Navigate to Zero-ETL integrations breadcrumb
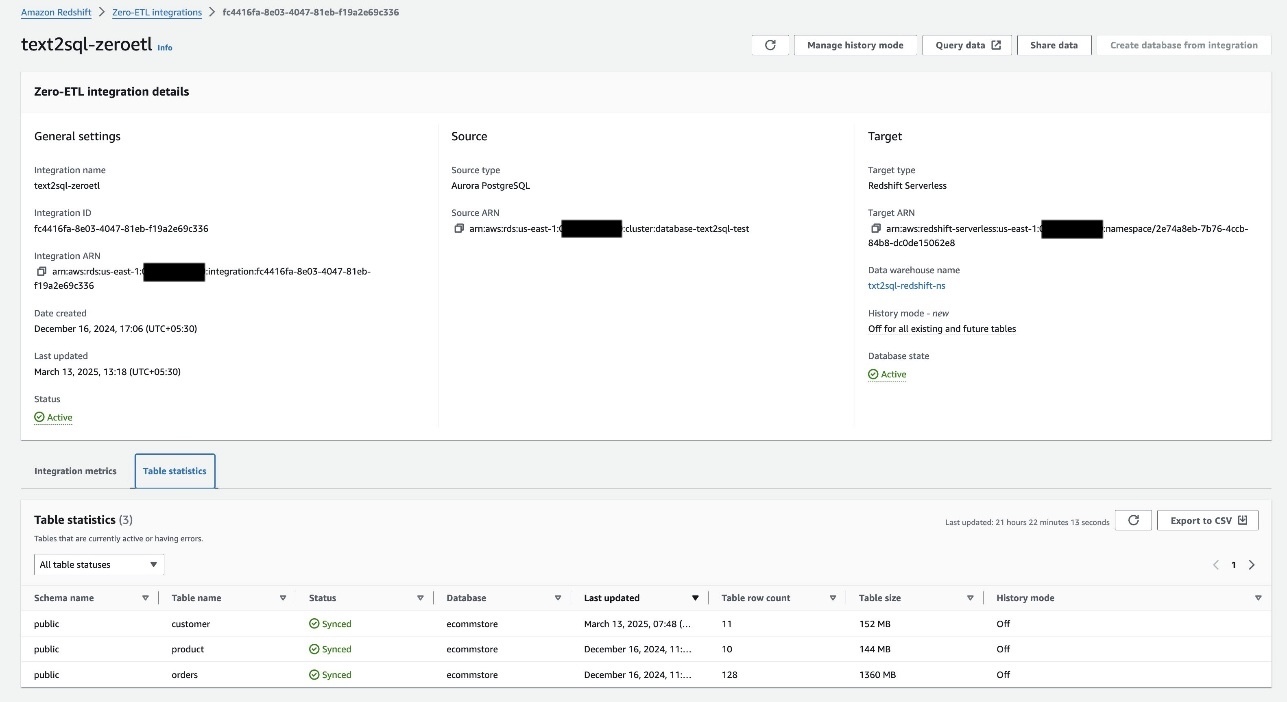 (x=157, y=13)
